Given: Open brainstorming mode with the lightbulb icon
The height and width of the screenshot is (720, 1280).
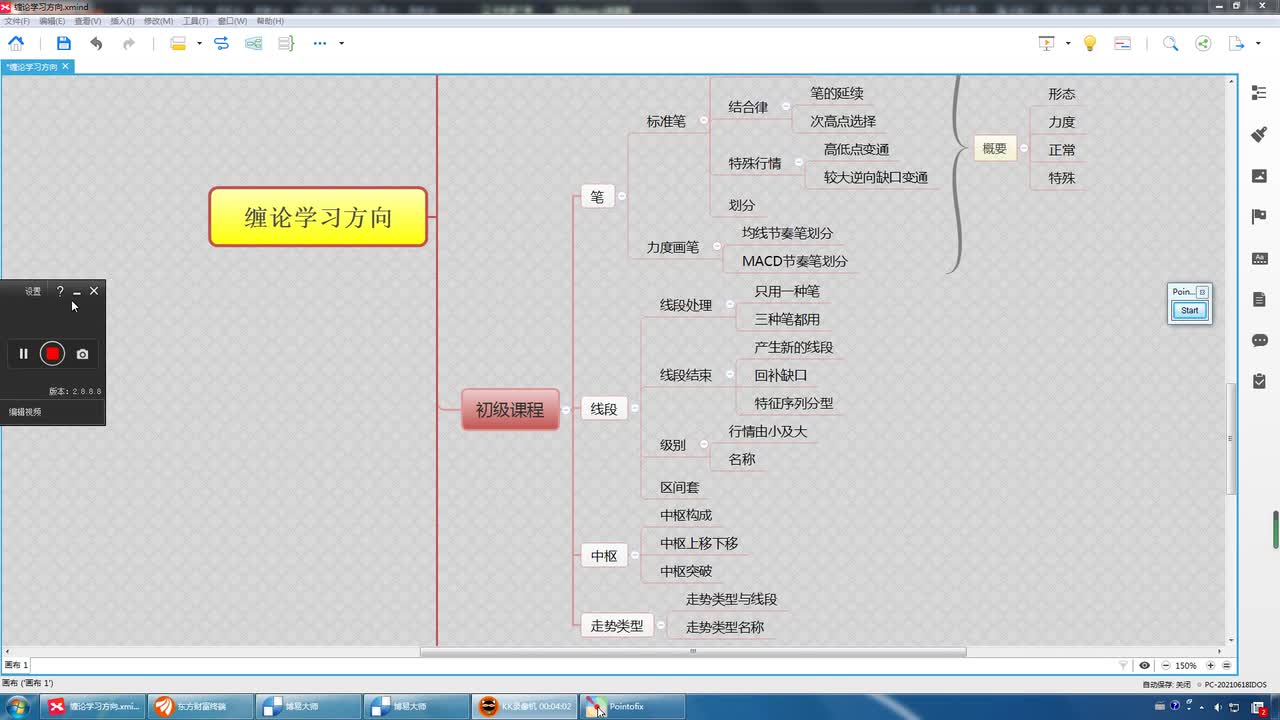Looking at the screenshot, I should (1090, 43).
